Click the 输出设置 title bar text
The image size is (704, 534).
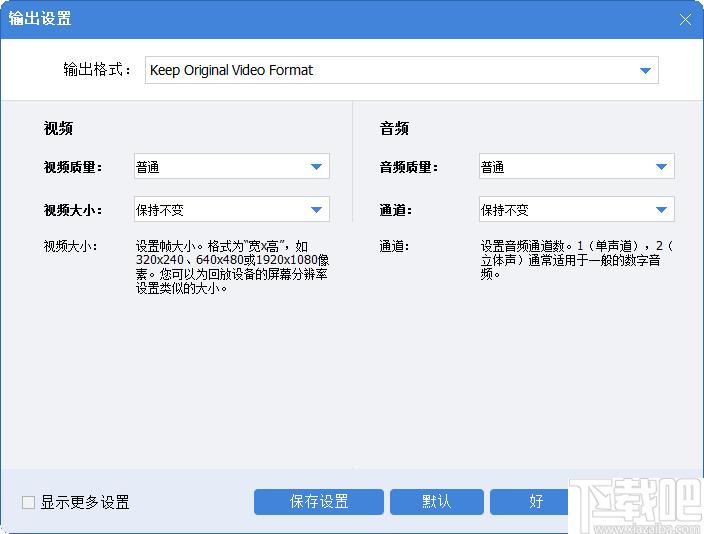(x=41, y=19)
